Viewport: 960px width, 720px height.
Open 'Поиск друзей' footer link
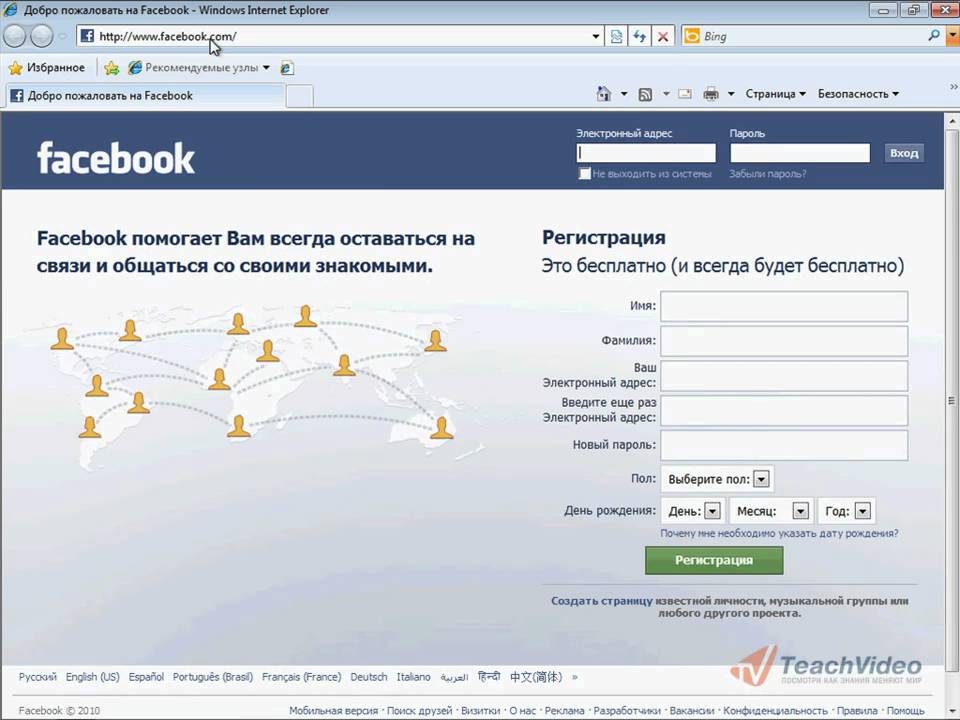[x=419, y=710]
